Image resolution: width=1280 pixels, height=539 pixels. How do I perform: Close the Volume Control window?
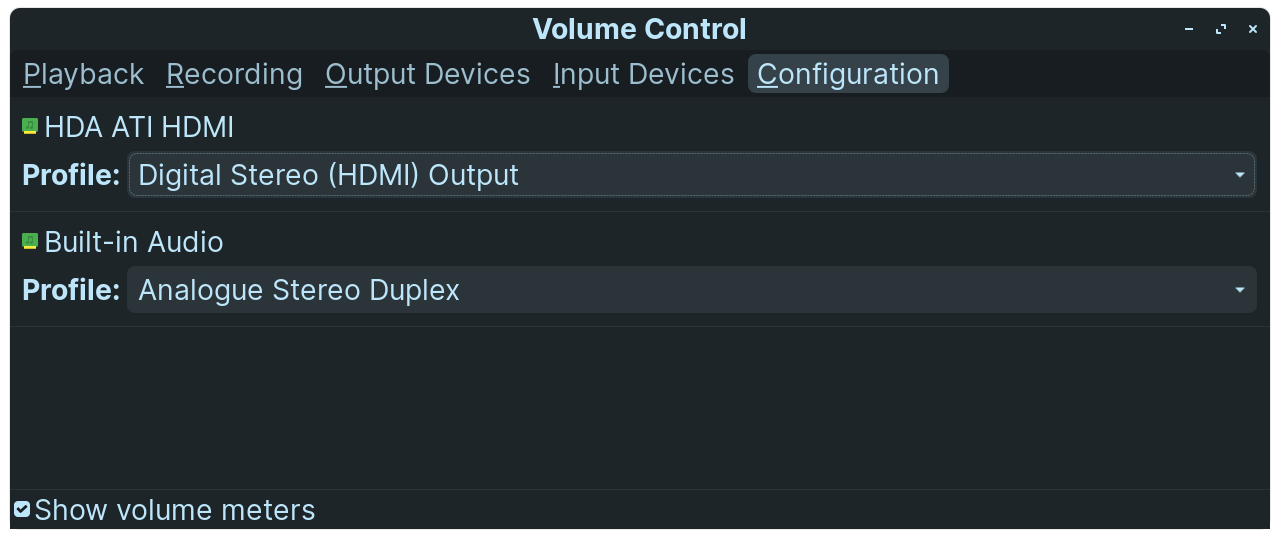click(x=1253, y=30)
